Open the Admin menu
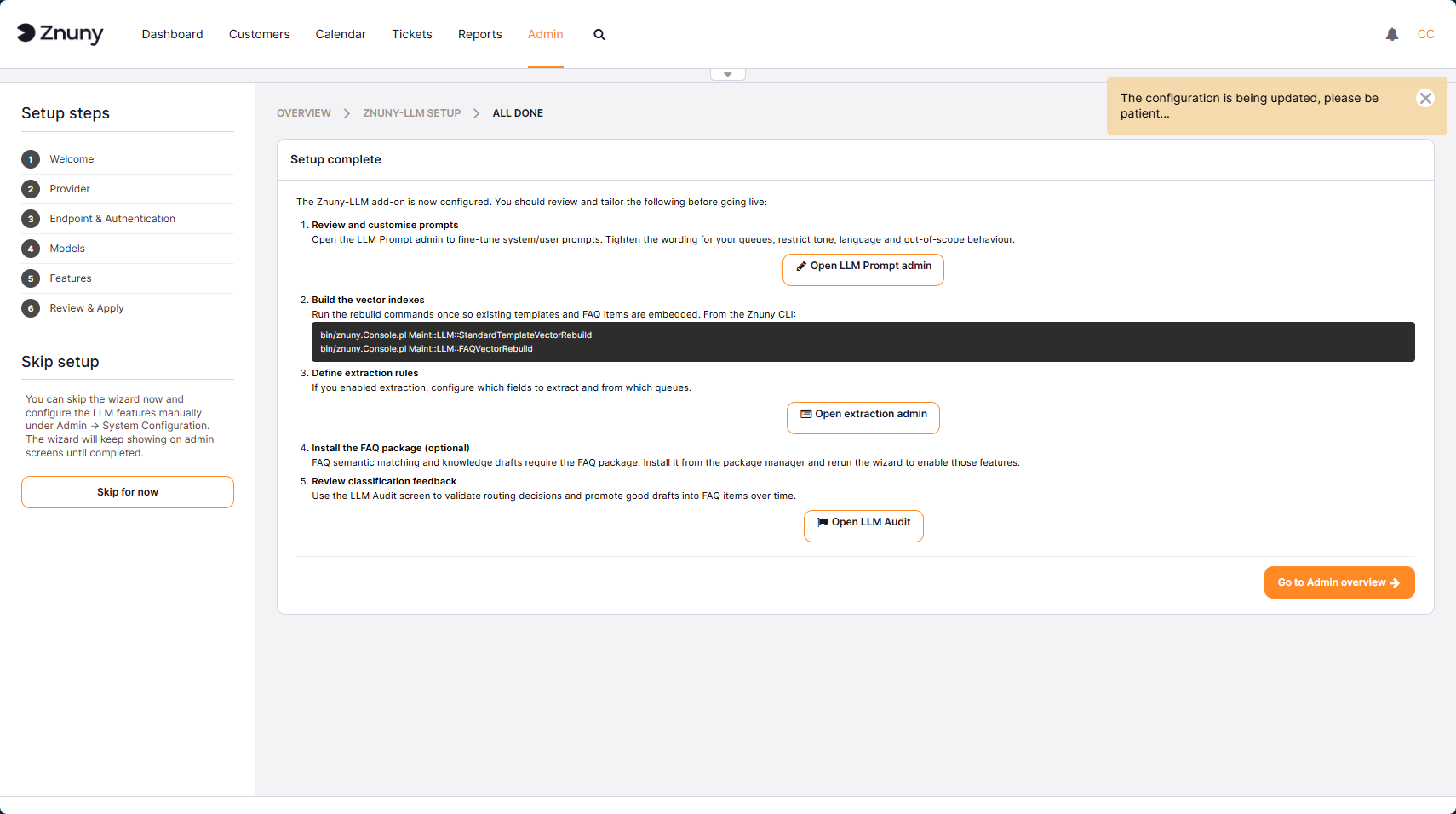Screen dimensions: 1456x814 [546, 34]
